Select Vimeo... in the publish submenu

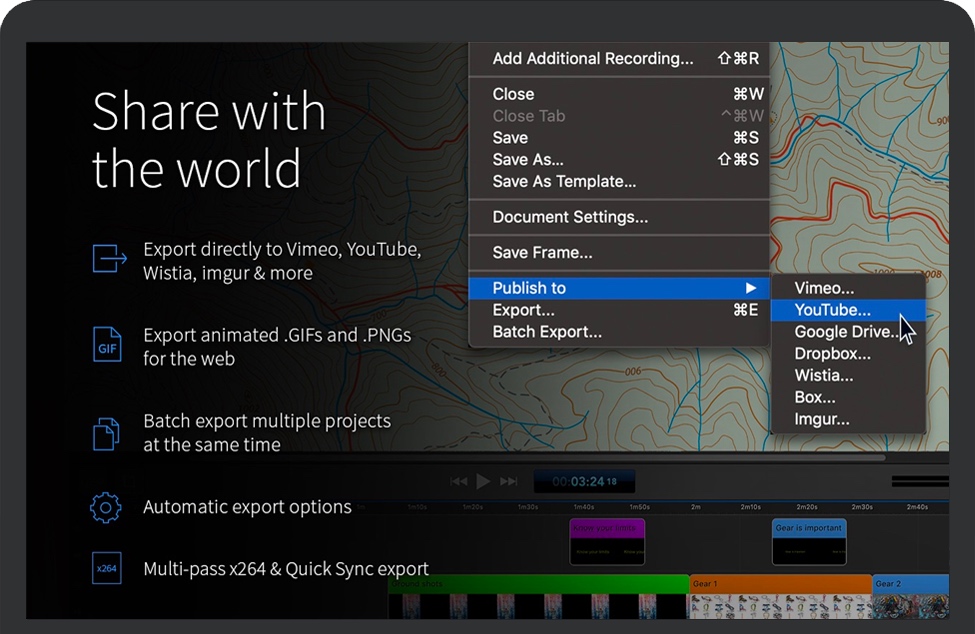pos(824,288)
